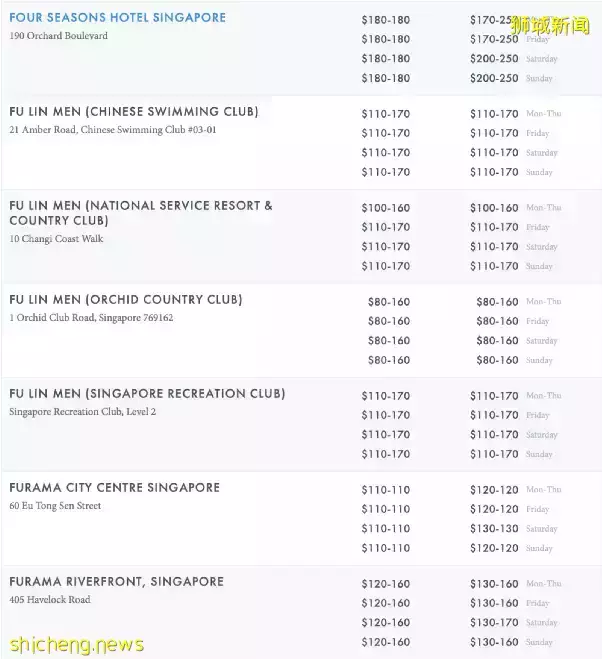Click the Furama Riverfront, Singapore title
602x659 pixels.
coord(116,582)
